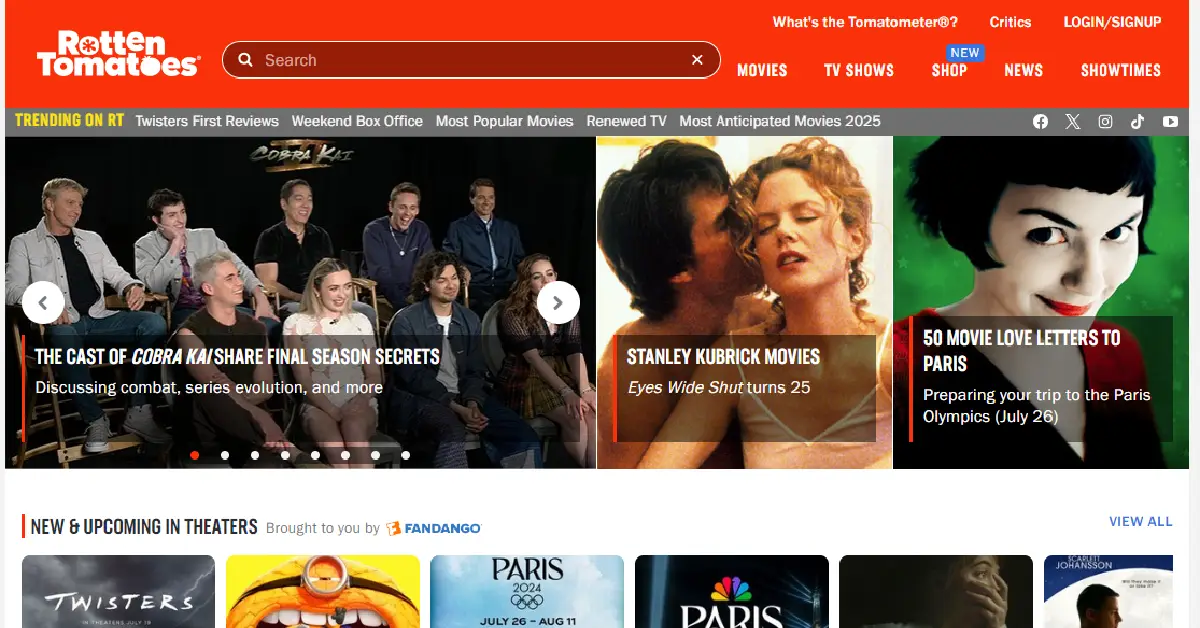Click 'Preparing your trip to Paris Olympics' text
This screenshot has height=628, width=1200.
tap(1036, 406)
